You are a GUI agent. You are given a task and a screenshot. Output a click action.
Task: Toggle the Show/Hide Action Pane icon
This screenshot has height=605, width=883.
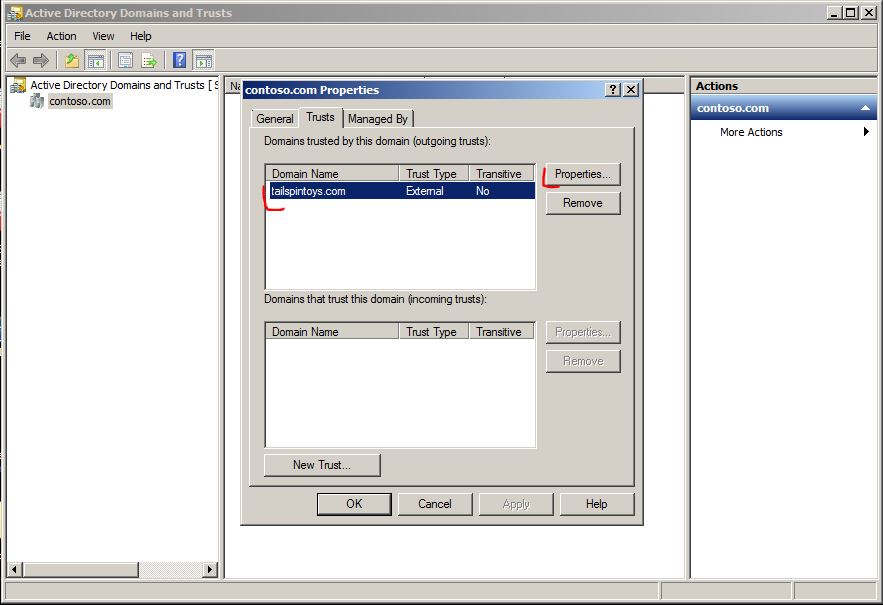[x=204, y=60]
